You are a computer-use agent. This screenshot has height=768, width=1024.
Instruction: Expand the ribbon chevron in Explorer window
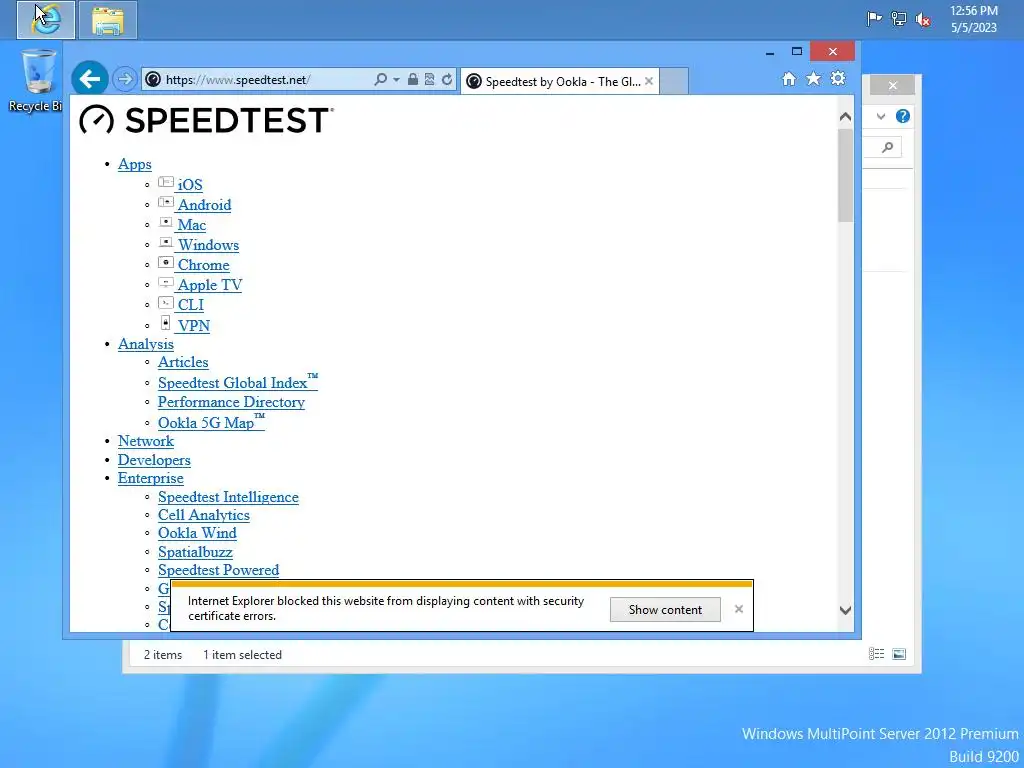pos(881,116)
